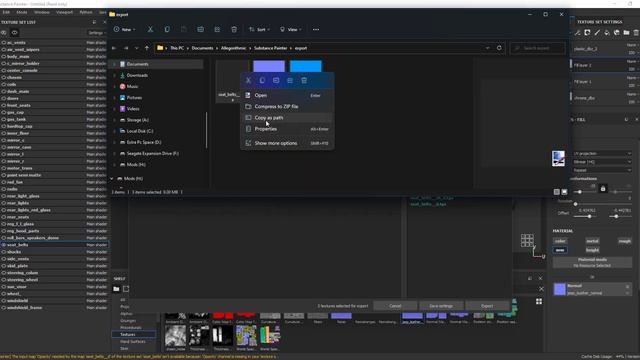Toggle the metal material channel button
Image resolution: width=640 pixels, height=360 pixels.
pyautogui.click(x=592, y=241)
